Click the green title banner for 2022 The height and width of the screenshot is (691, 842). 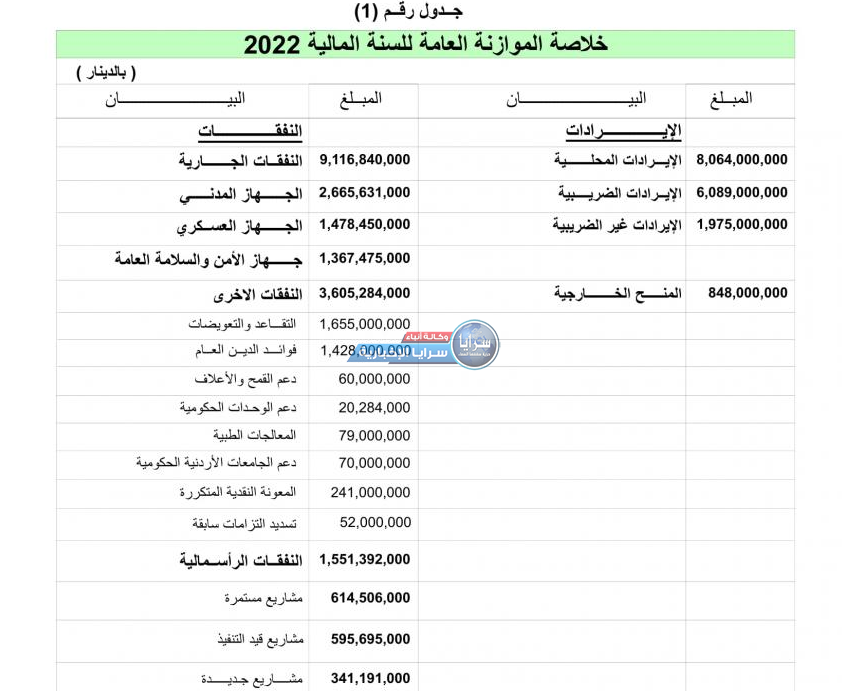pyautogui.click(x=425, y=45)
